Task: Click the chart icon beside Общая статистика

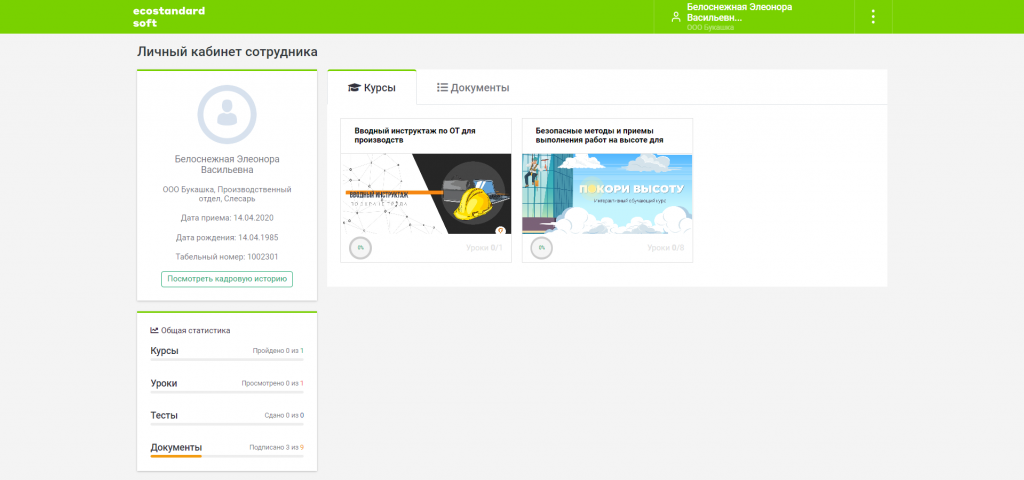Action: point(154,330)
